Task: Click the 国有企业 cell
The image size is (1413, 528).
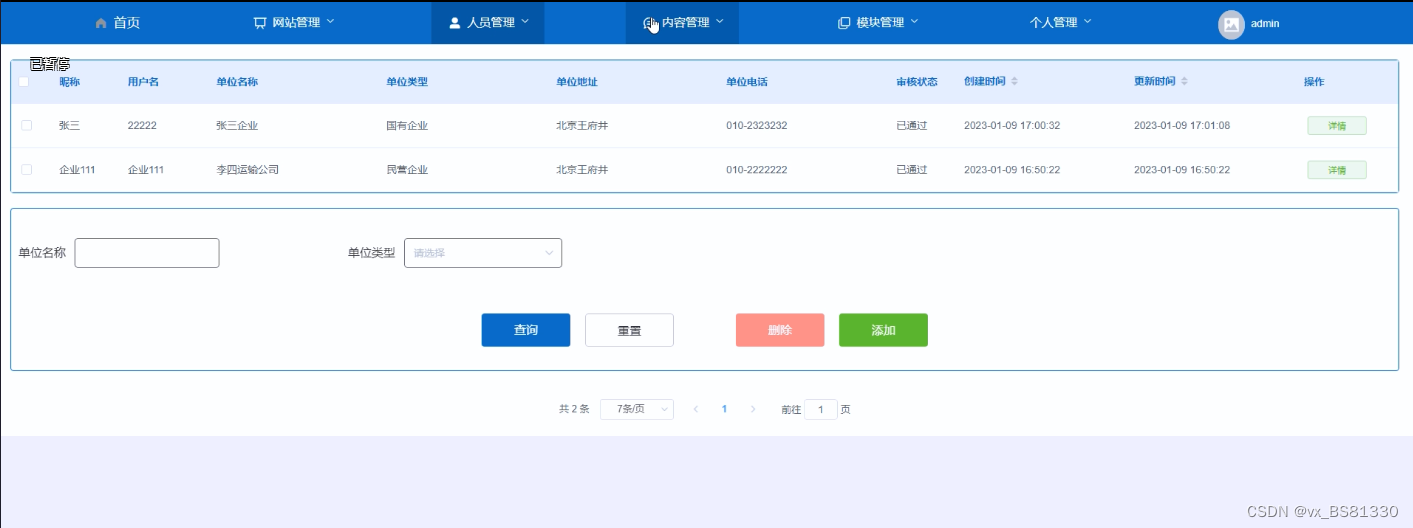Action: [x=407, y=126]
